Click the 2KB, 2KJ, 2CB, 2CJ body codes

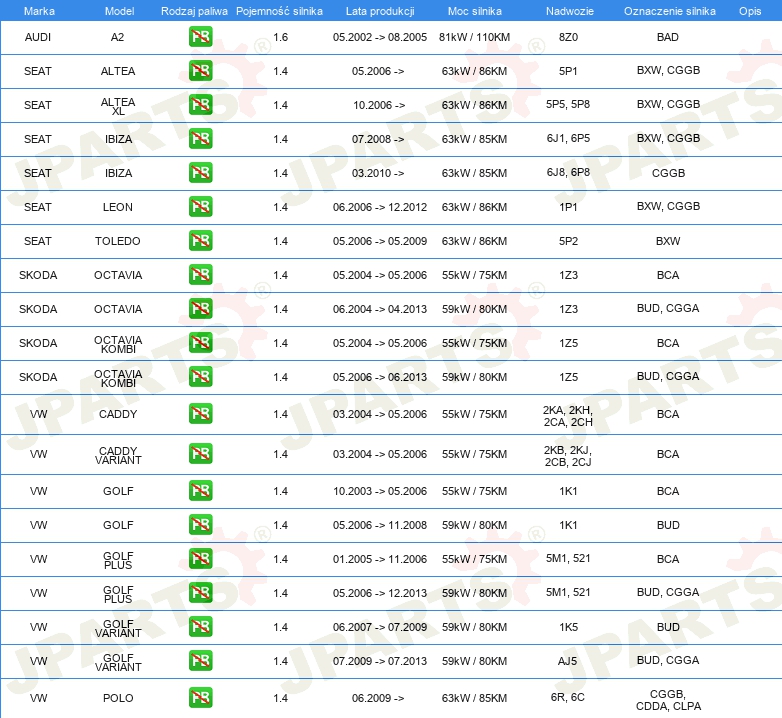pyautogui.click(x=568, y=456)
